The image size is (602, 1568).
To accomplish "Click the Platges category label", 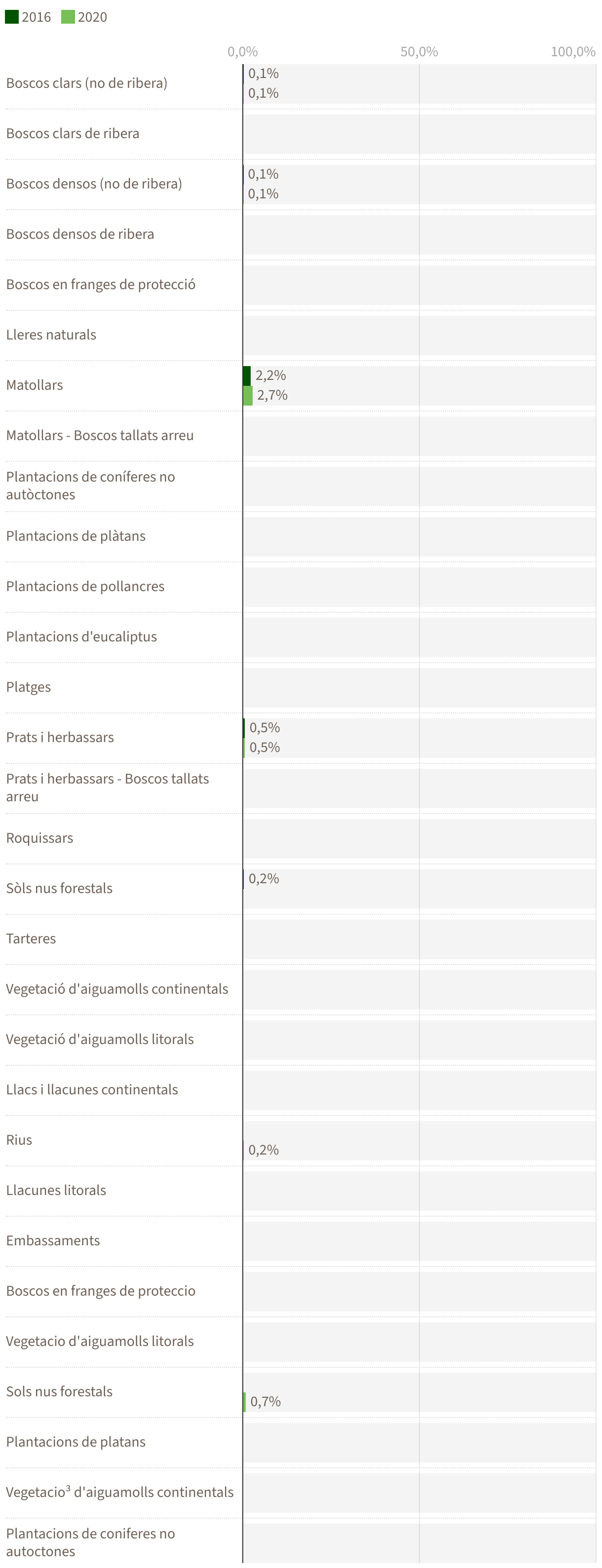I will coord(29,687).
